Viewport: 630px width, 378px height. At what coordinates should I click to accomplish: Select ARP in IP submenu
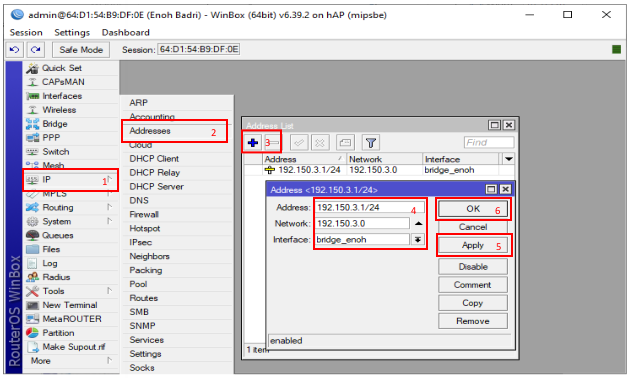177,103
